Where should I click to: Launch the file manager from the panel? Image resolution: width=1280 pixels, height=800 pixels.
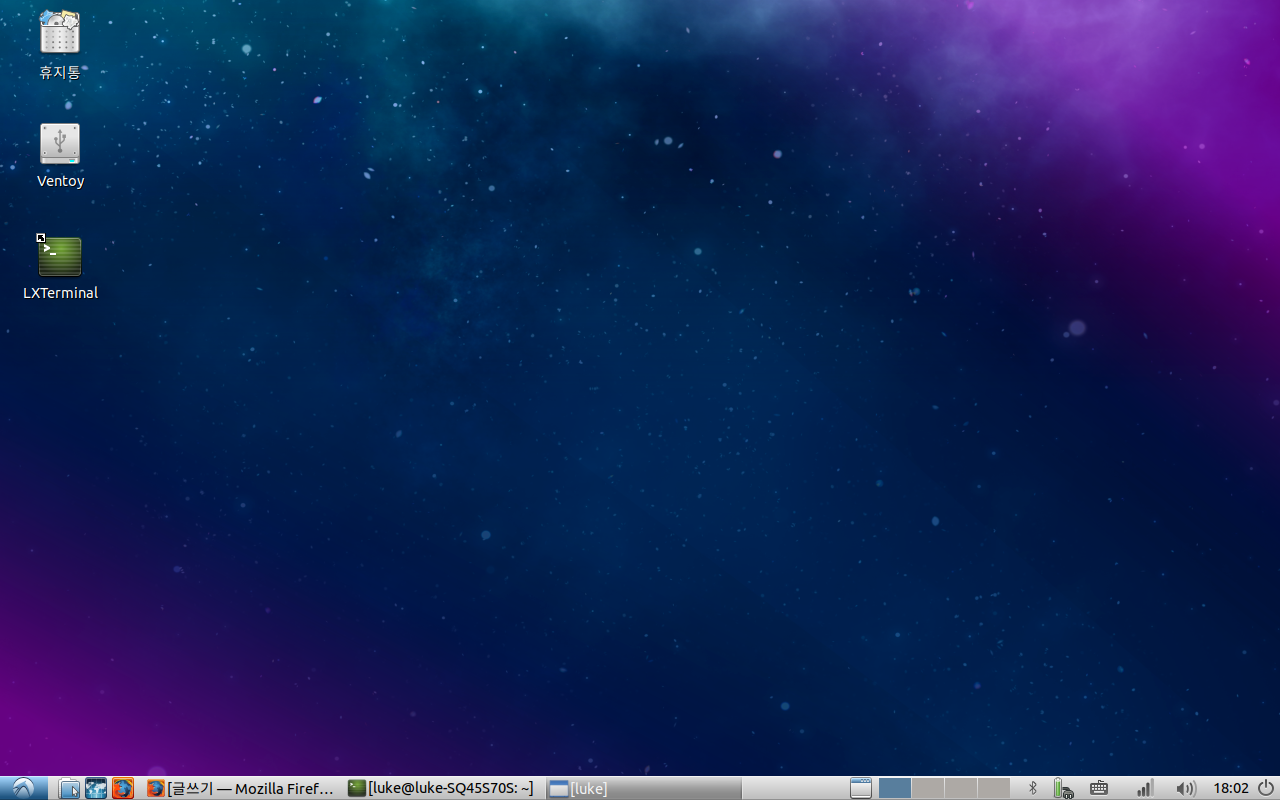(x=69, y=788)
